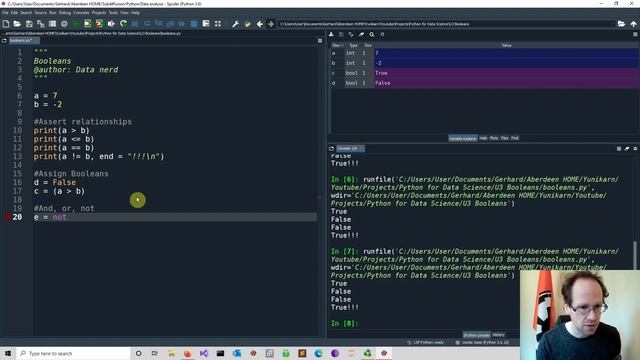Create a new file from the toolbar
This screenshot has width=640, height=360.
click(x=6, y=24)
